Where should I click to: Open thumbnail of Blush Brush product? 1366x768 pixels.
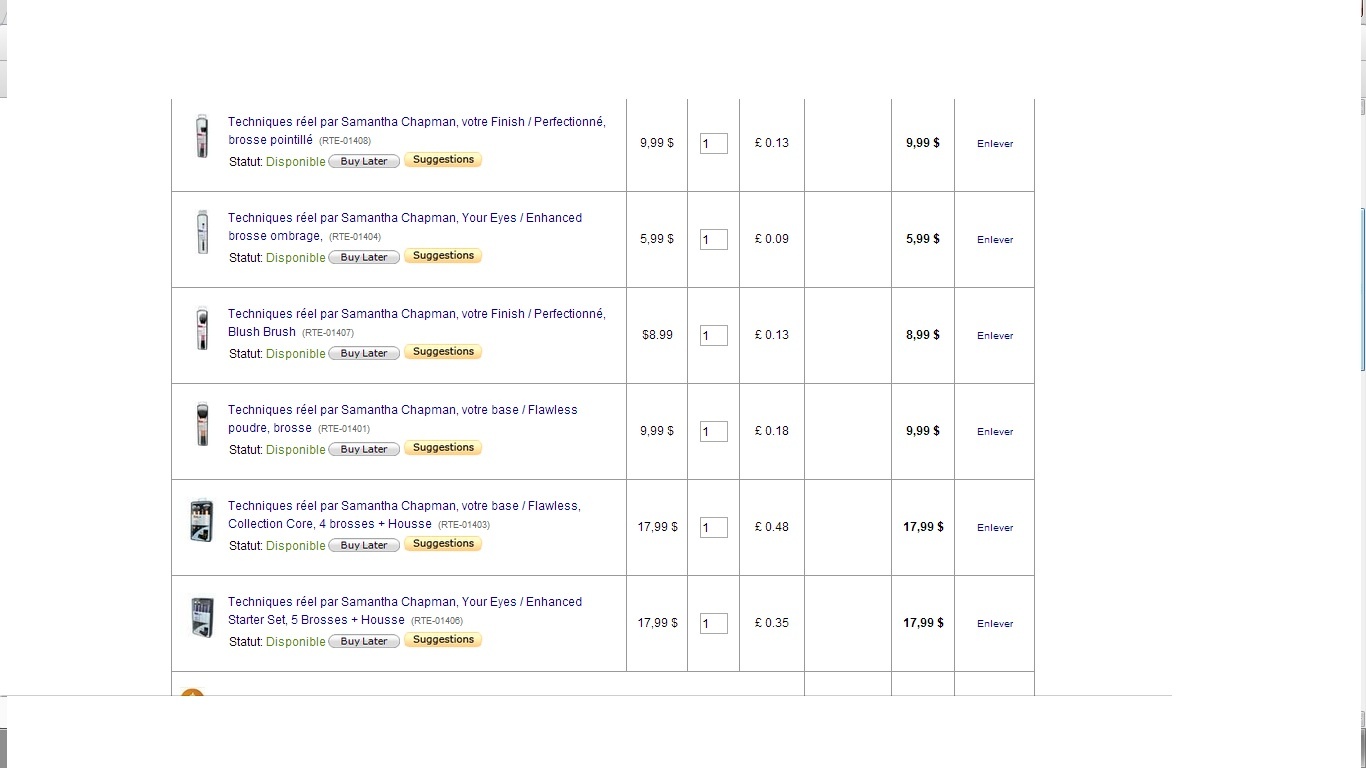point(202,328)
